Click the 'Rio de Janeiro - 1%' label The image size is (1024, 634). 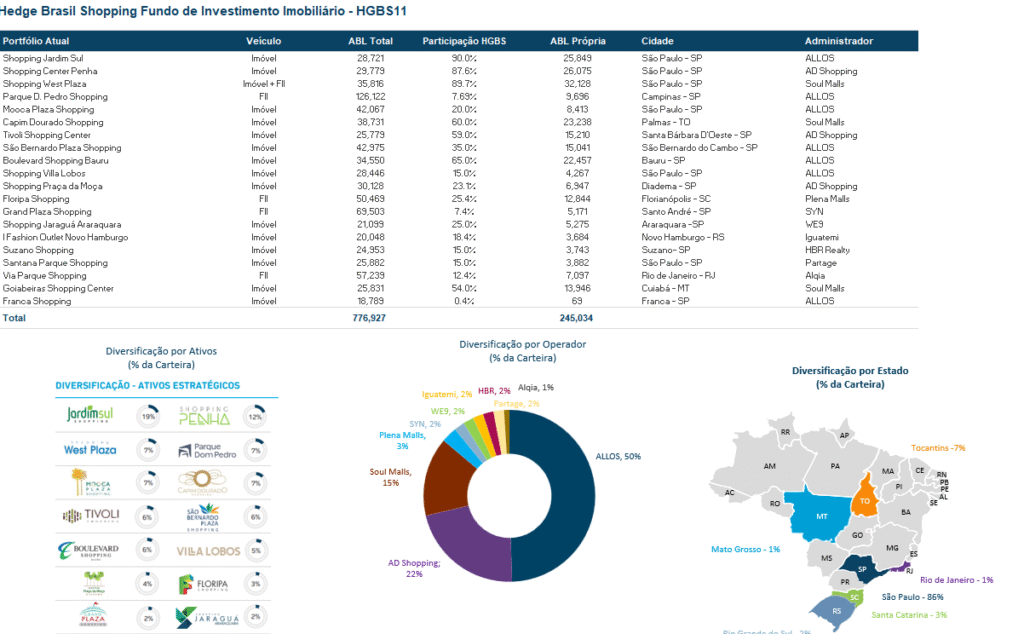point(956,580)
